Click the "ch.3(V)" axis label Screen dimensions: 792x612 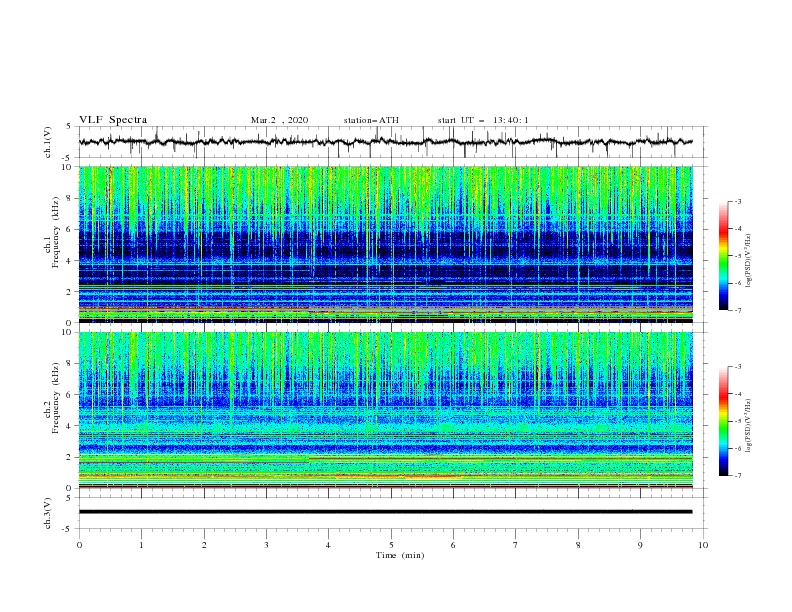point(48,513)
